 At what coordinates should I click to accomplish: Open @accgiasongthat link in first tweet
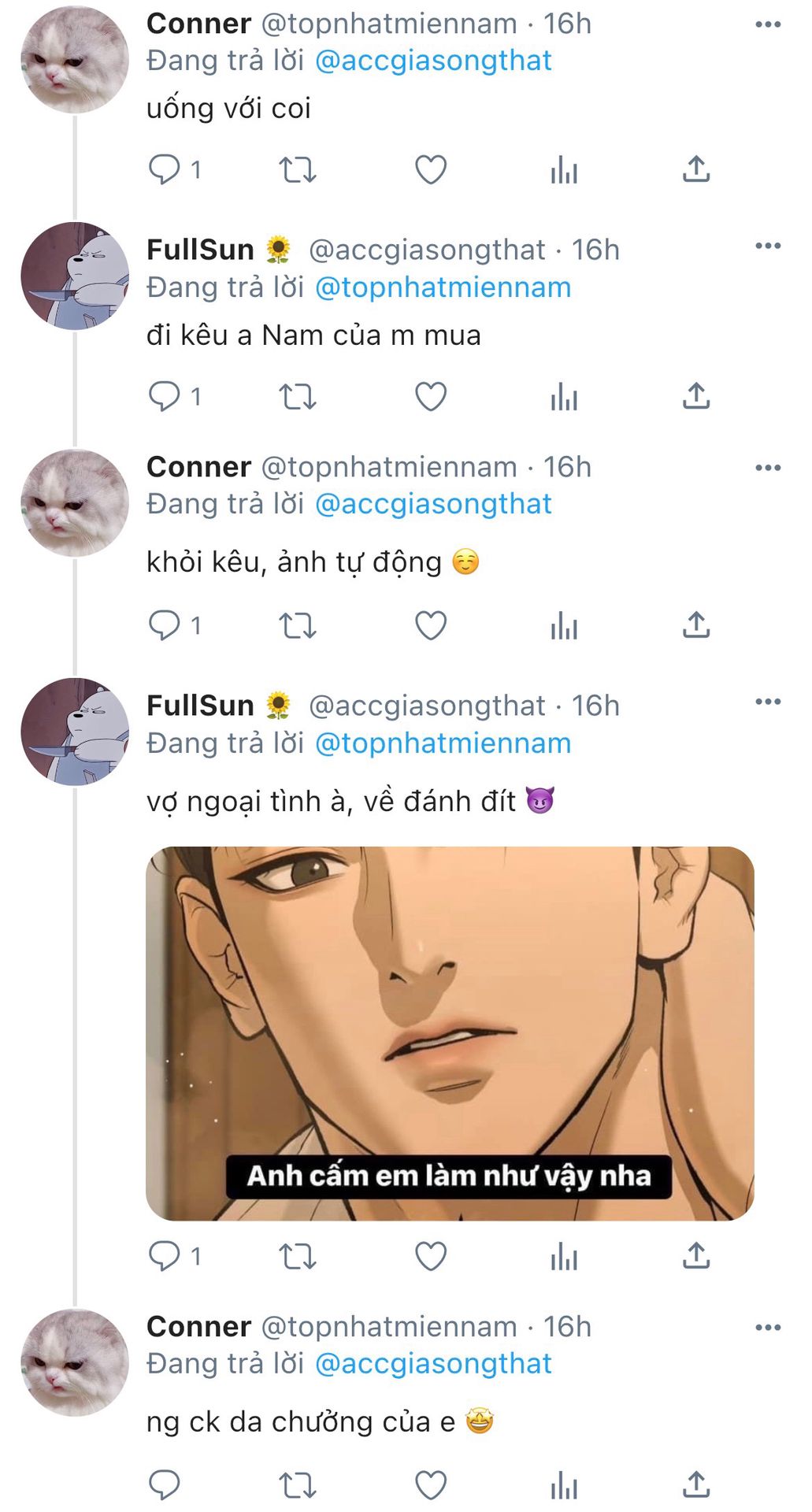coord(433,61)
